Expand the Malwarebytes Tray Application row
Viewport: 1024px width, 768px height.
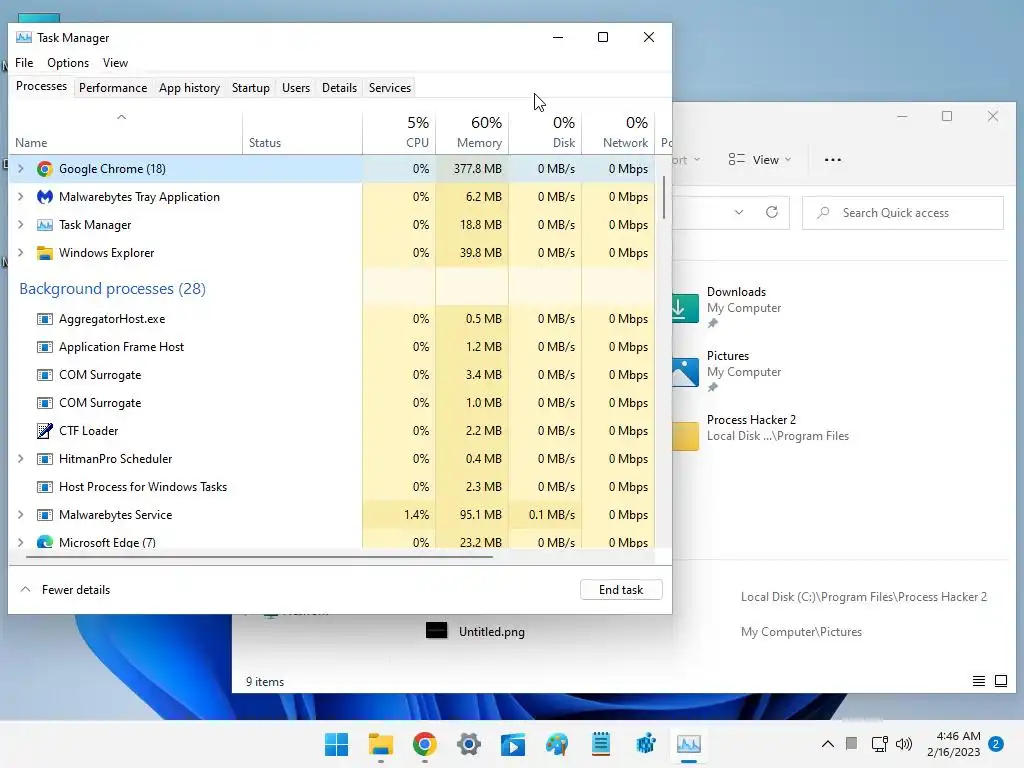click(x=21, y=197)
